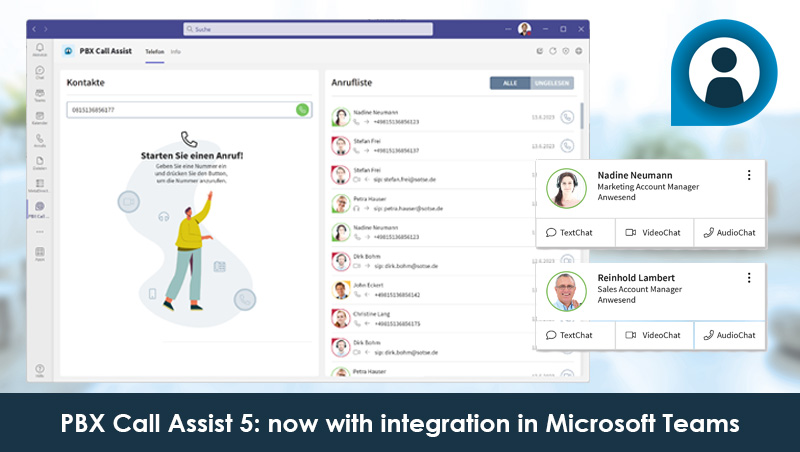Show all calls with ALLE toggle

(510, 83)
